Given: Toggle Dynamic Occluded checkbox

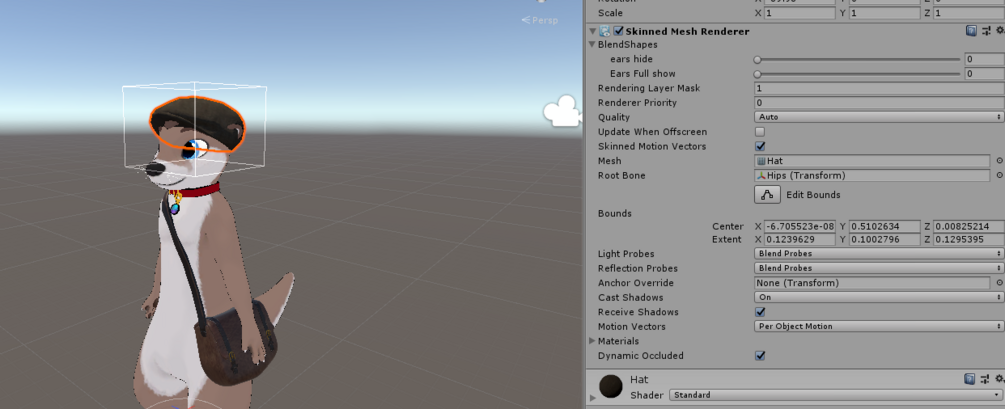Looking at the screenshot, I should click(760, 356).
